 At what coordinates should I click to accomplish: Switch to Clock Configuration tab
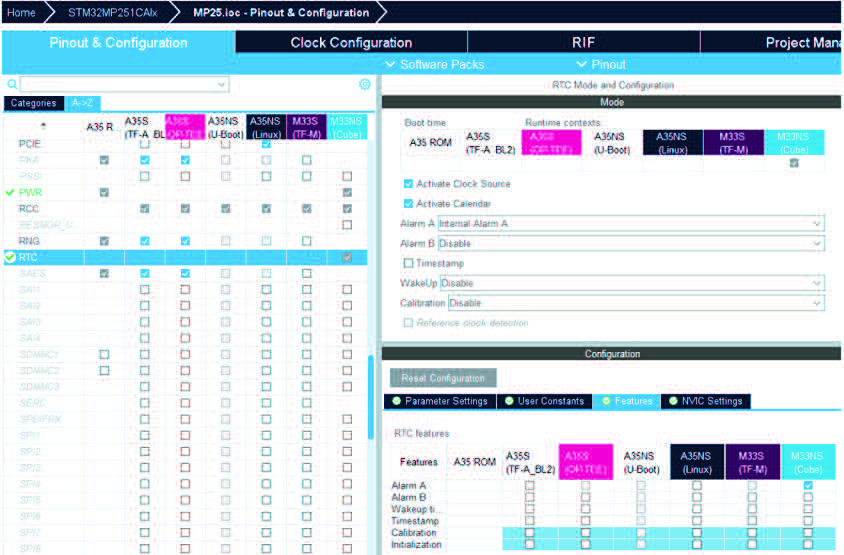point(351,43)
